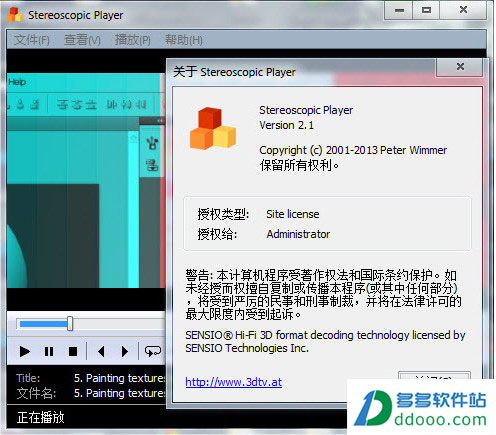Click the SENSIO Hi-Fi 3D licensing text
Screen dimensions: 496x435
pyautogui.click(x=325, y=341)
